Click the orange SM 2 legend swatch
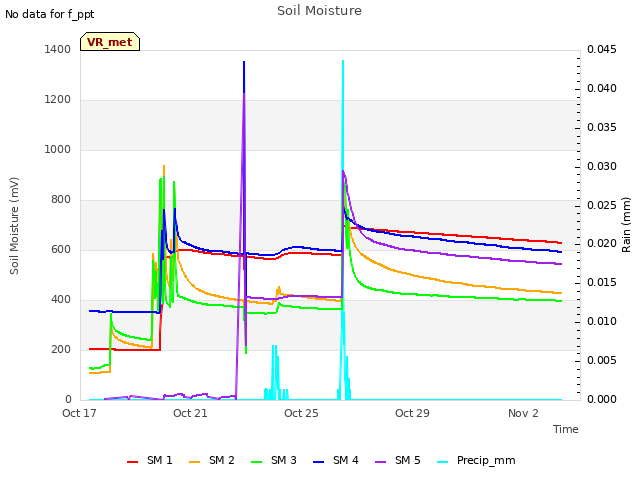This screenshot has height=480, width=640. [x=194, y=462]
